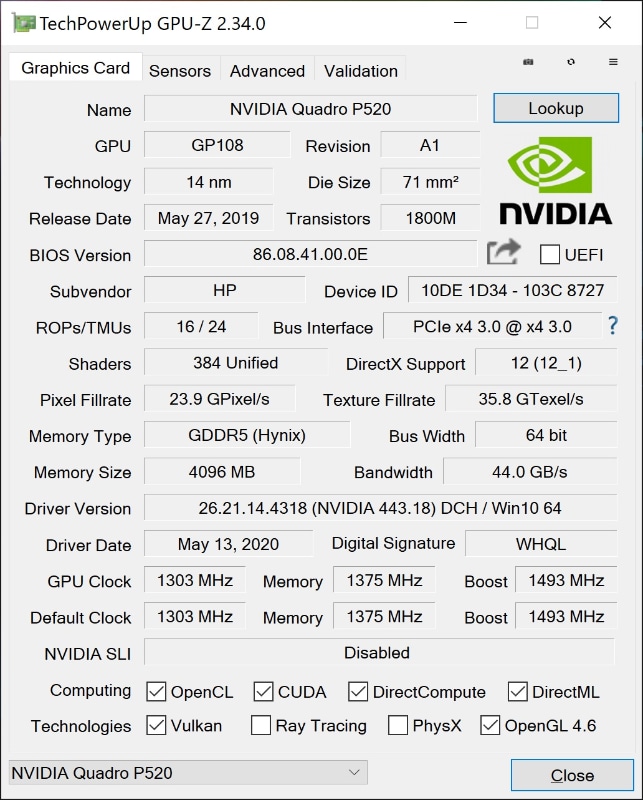Switch to the Sensors tab
Viewport: 643px width, 800px height.
click(x=181, y=70)
